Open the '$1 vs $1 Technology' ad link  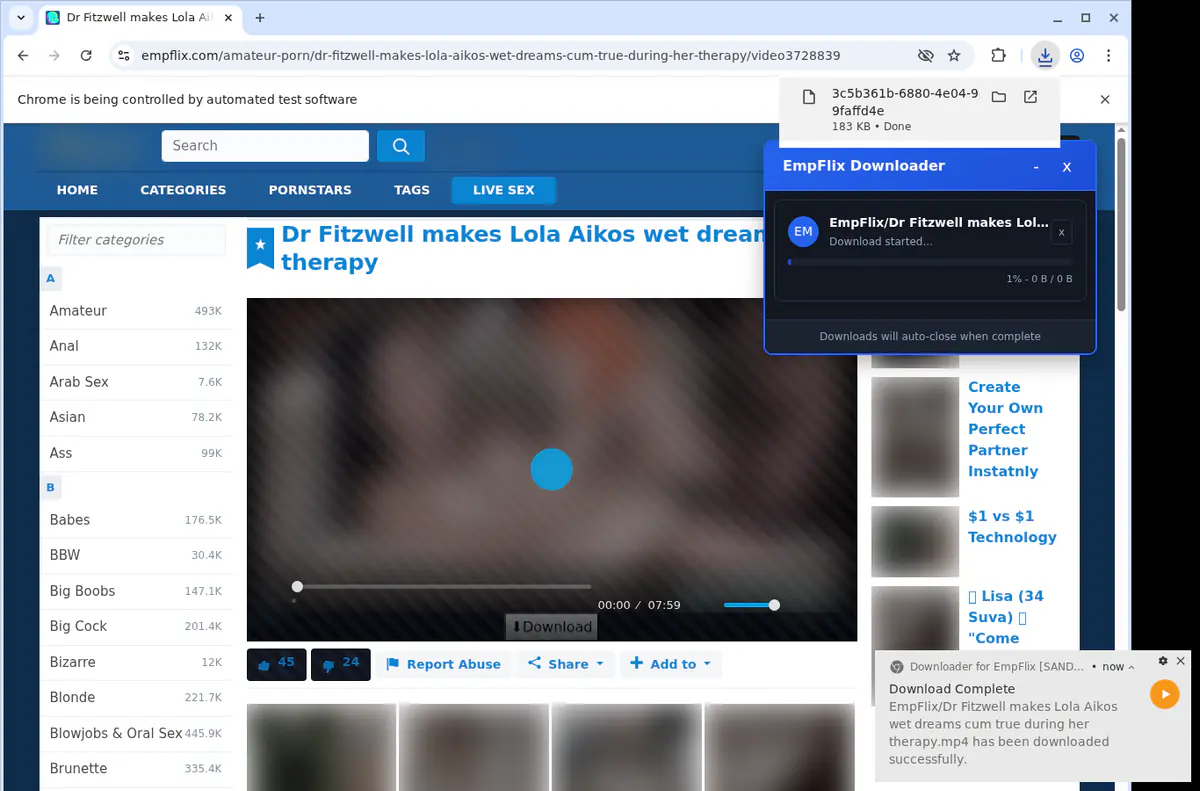[x=1012, y=527]
